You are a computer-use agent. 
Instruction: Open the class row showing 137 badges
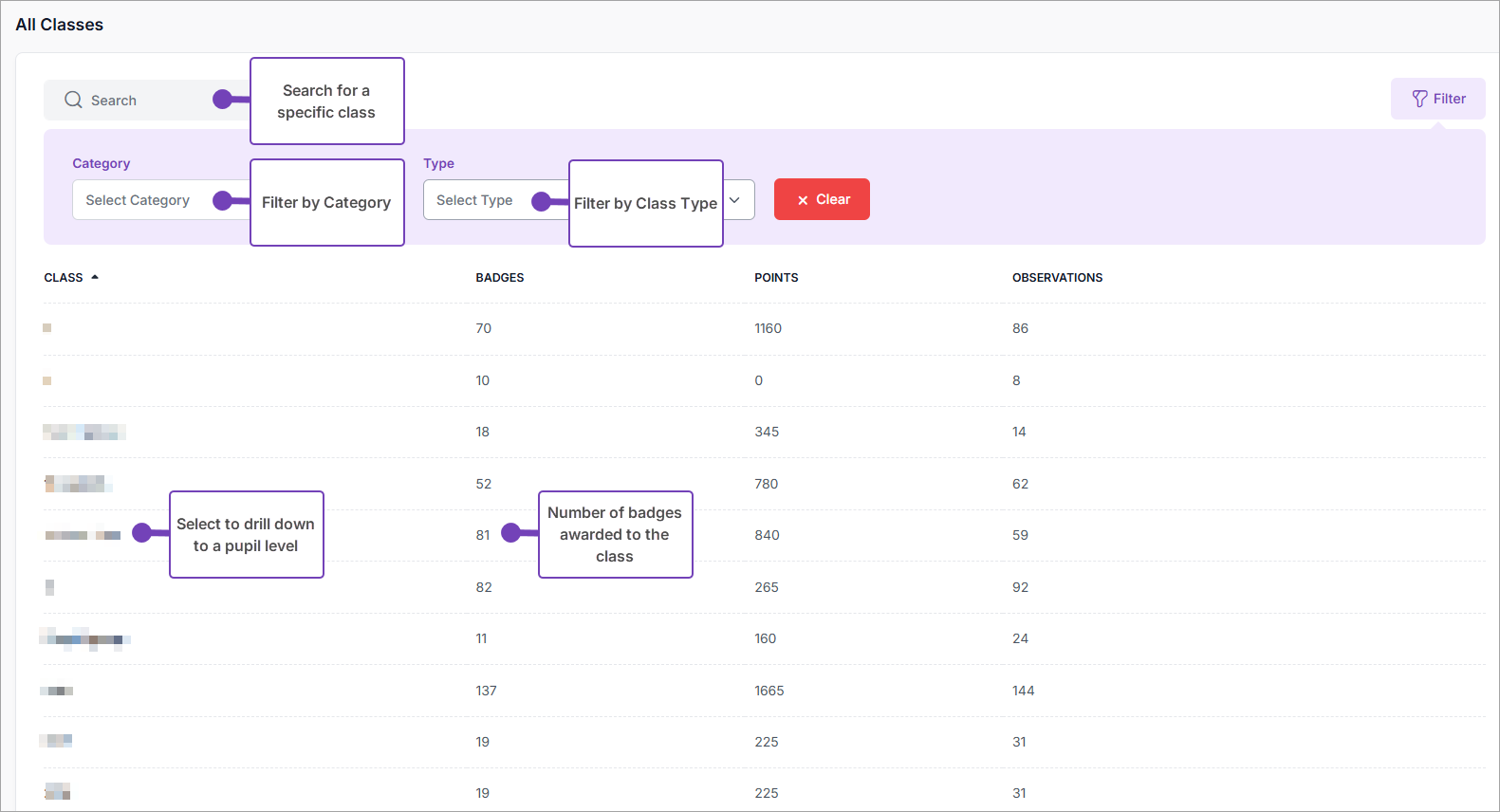coord(57,691)
